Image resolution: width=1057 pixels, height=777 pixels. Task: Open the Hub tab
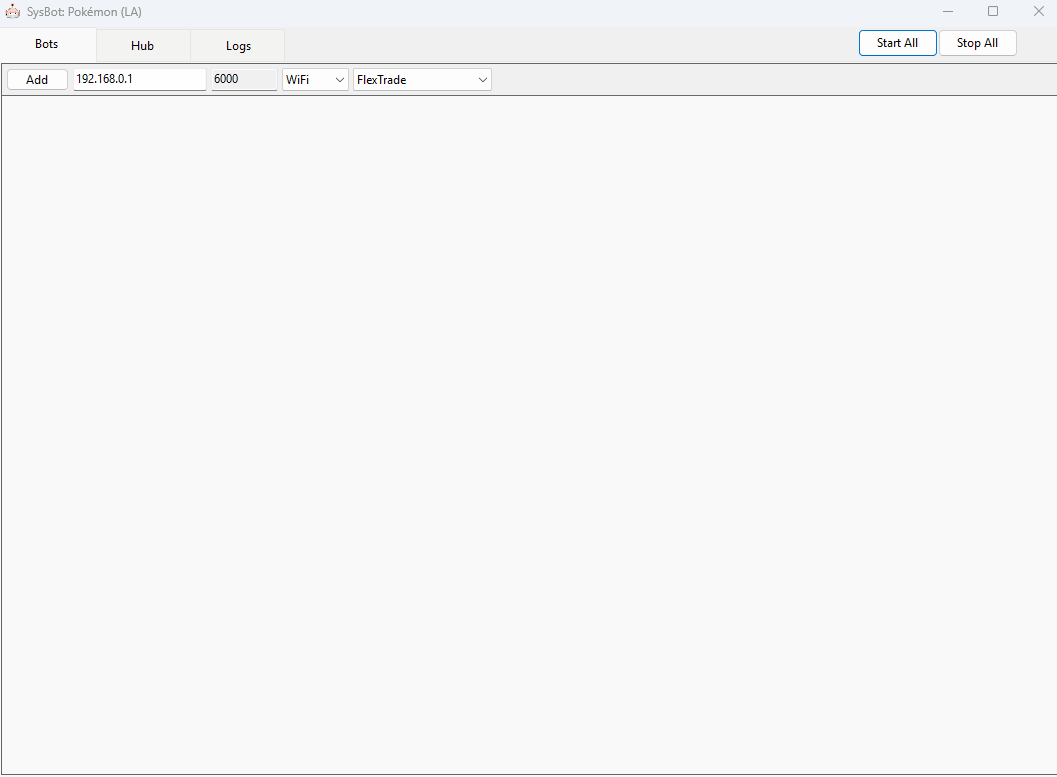tap(142, 46)
